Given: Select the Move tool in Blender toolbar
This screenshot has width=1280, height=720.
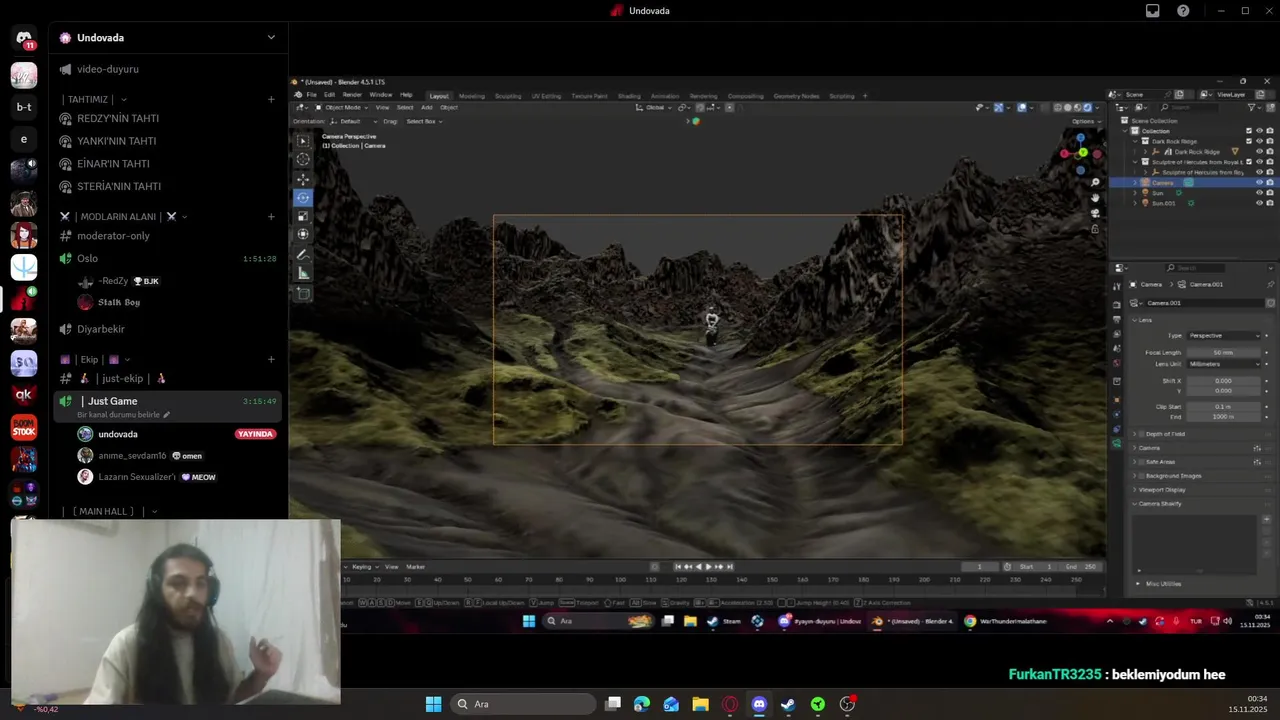Looking at the screenshot, I should (303, 179).
